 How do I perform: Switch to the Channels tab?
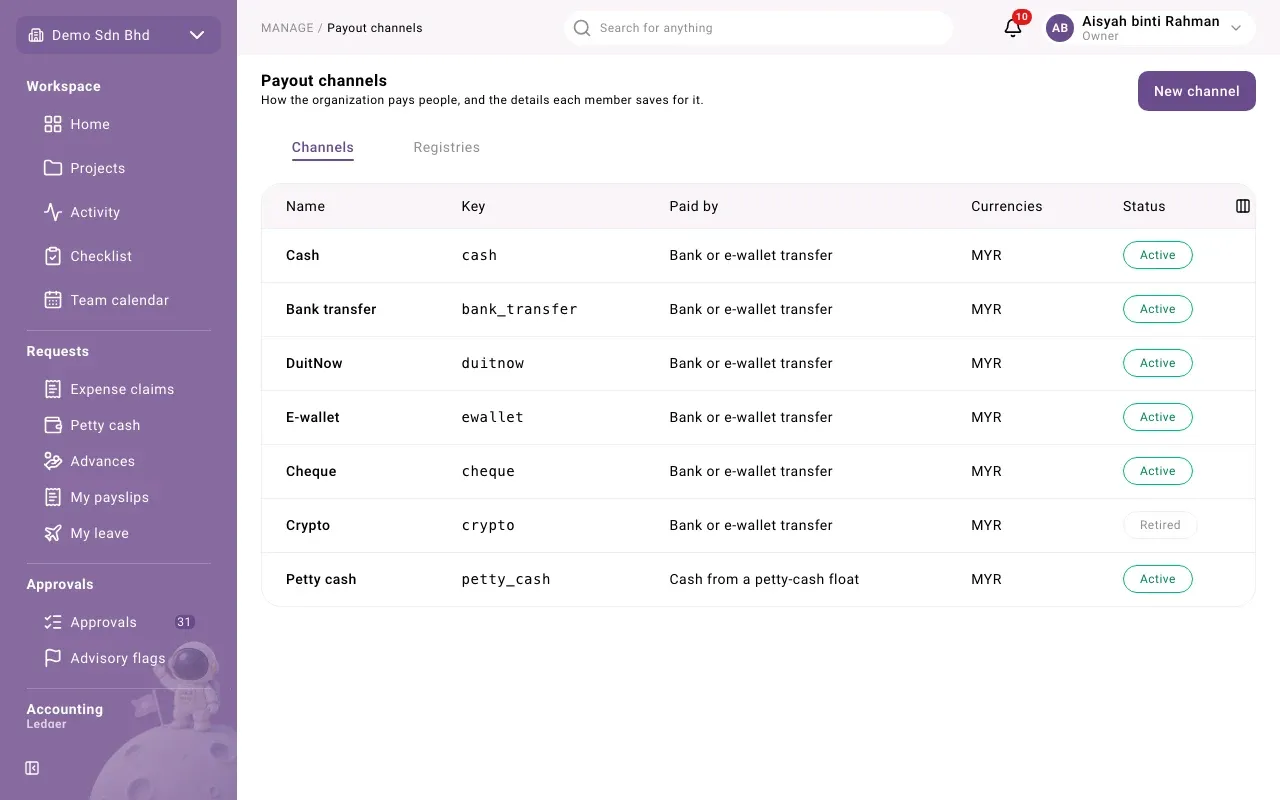tap(323, 147)
